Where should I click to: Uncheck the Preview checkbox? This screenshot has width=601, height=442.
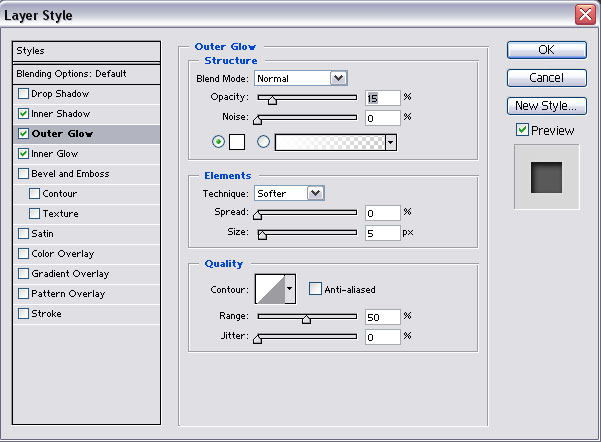pos(522,130)
